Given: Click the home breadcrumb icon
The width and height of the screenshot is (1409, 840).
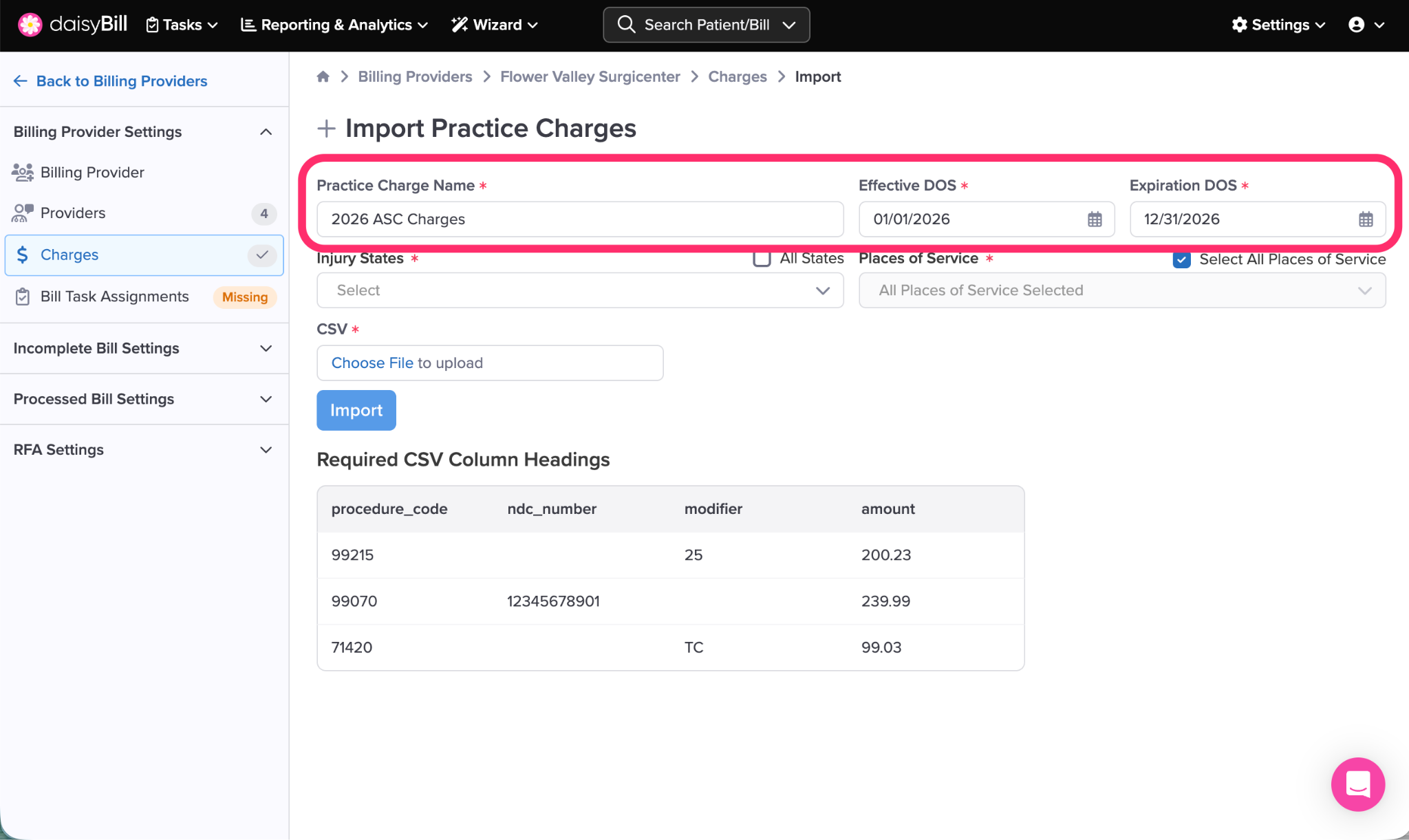Looking at the screenshot, I should pyautogui.click(x=323, y=76).
